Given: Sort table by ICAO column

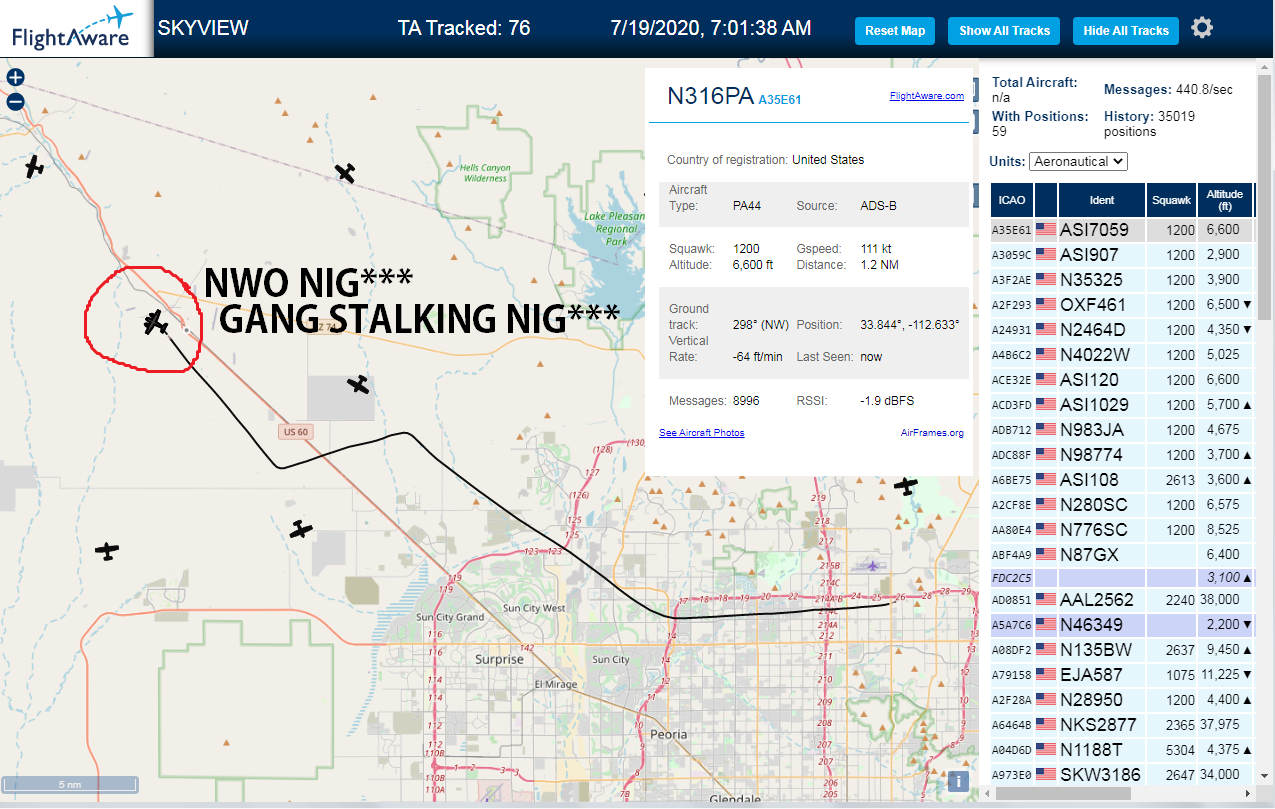Looking at the screenshot, I should click(x=1012, y=200).
